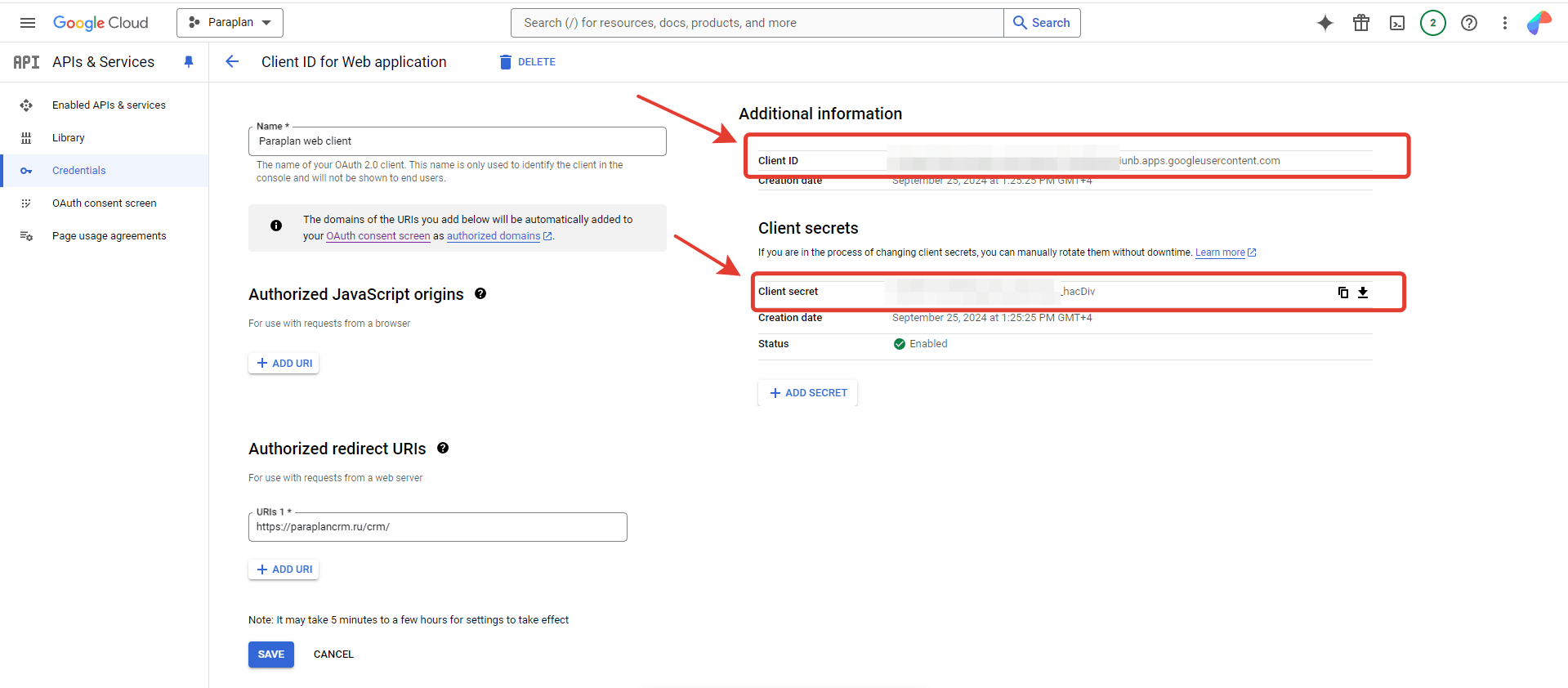Image resolution: width=1568 pixels, height=688 pixels.
Task: Open the three-dot settings menu
Action: (1504, 23)
